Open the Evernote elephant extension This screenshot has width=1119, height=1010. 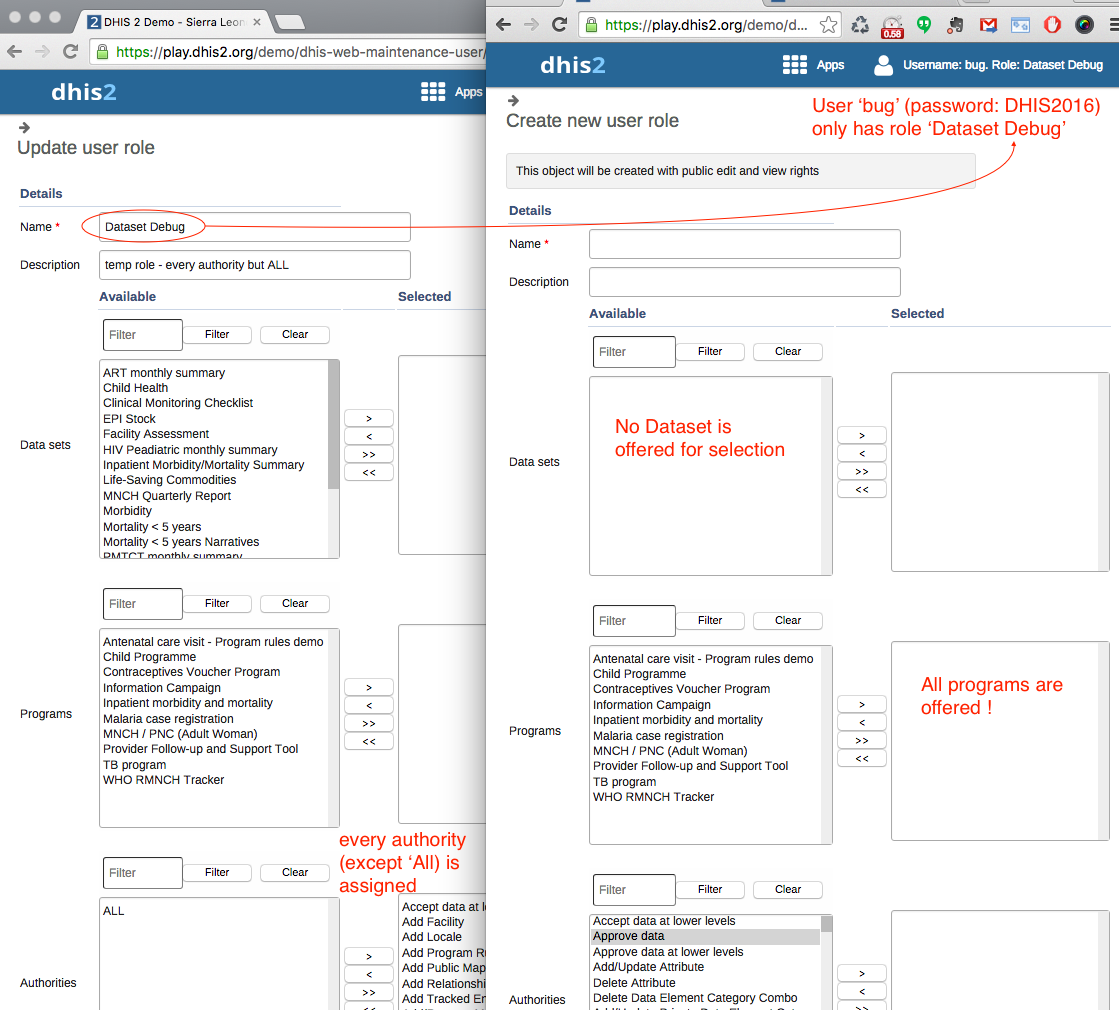(956, 25)
